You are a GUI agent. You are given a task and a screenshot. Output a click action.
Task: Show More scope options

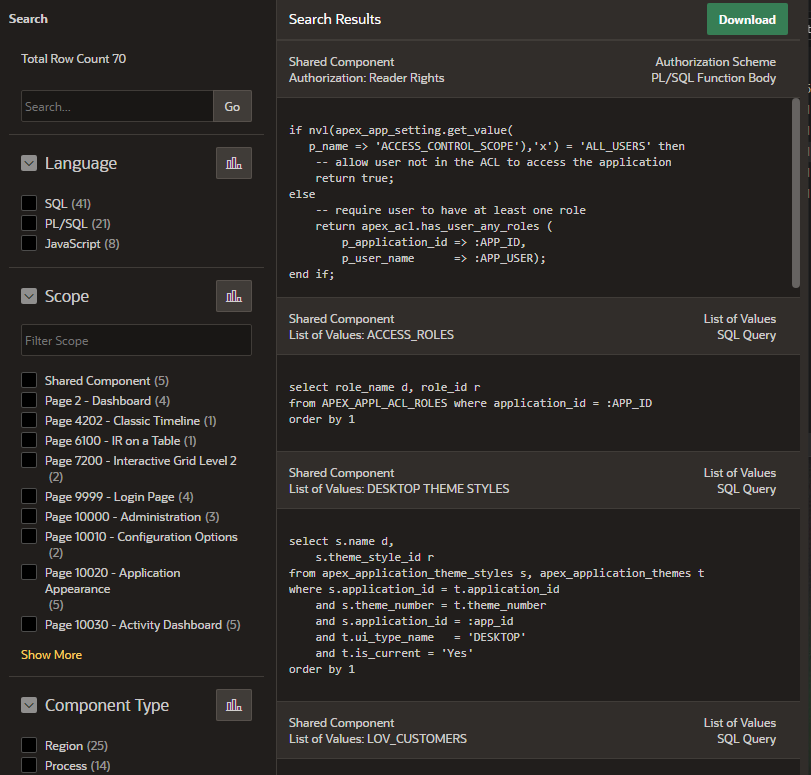(x=51, y=654)
